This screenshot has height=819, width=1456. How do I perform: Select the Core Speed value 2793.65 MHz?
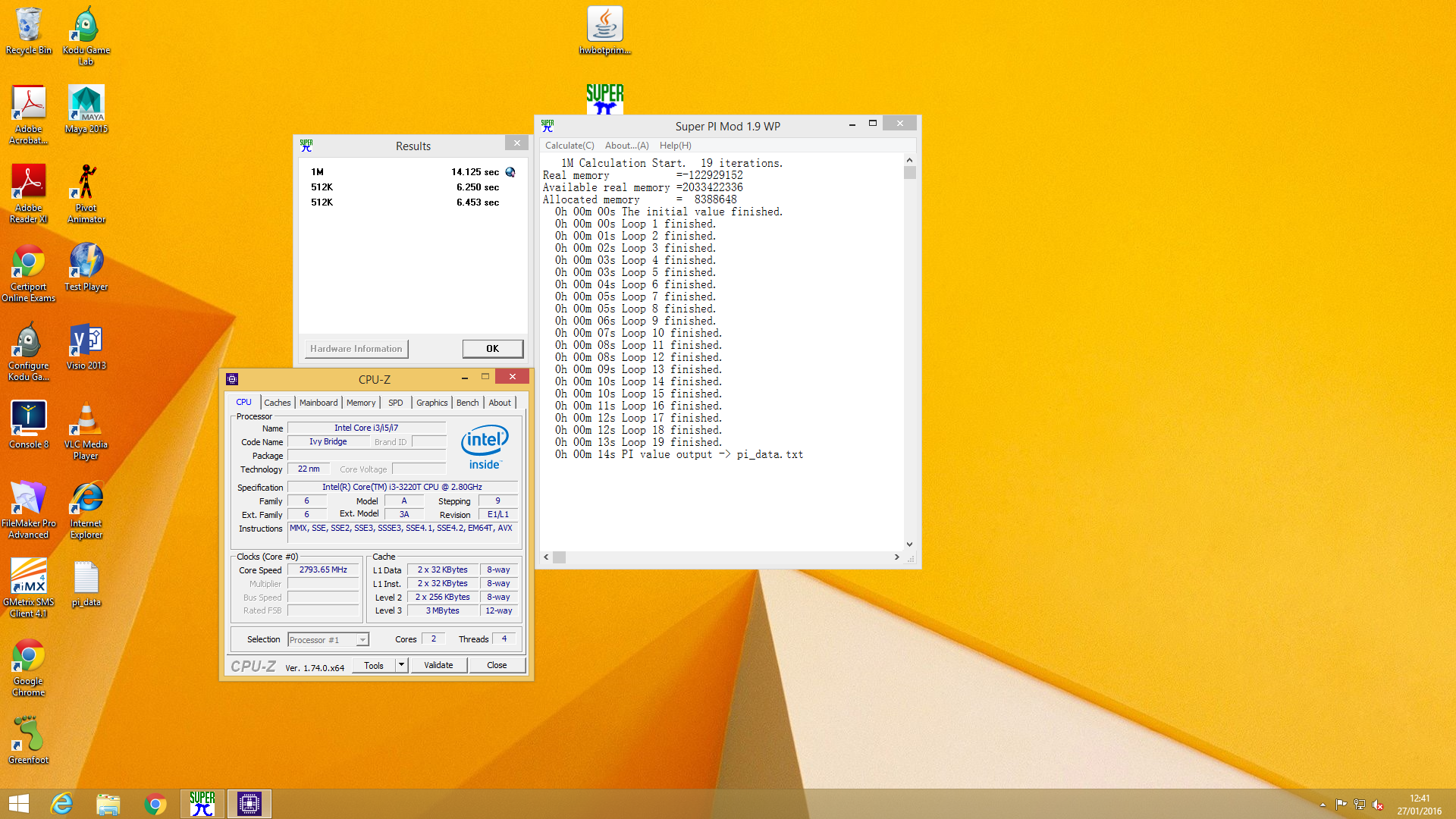pyautogui.click(x=323, y=570)
